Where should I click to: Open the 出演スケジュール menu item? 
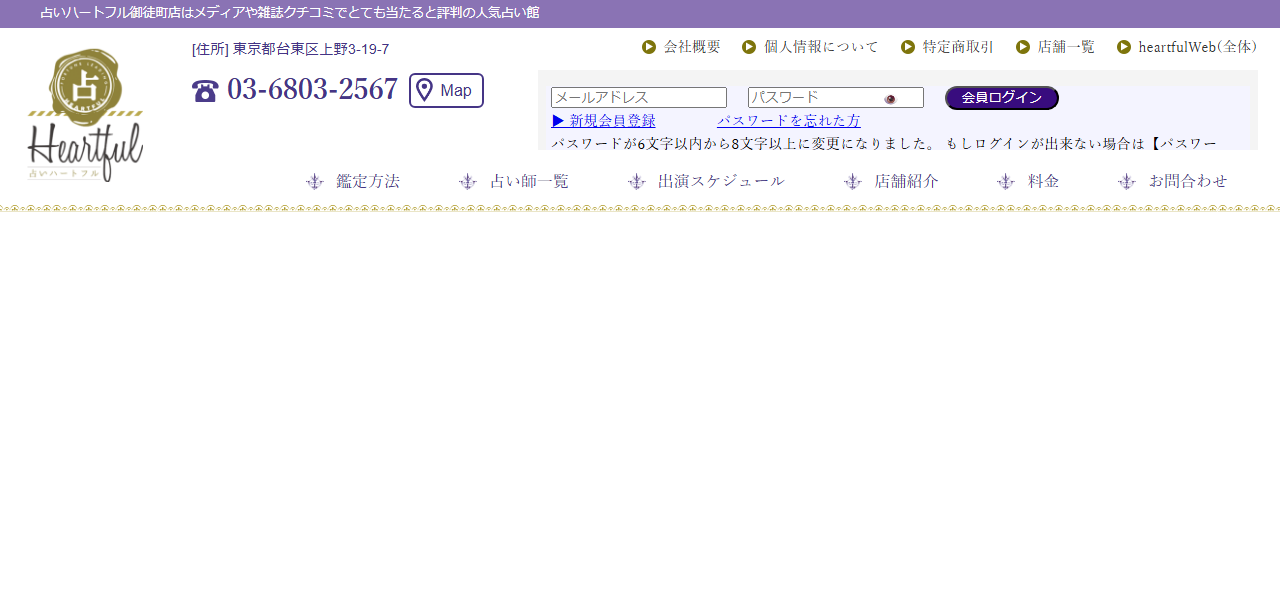721,181
